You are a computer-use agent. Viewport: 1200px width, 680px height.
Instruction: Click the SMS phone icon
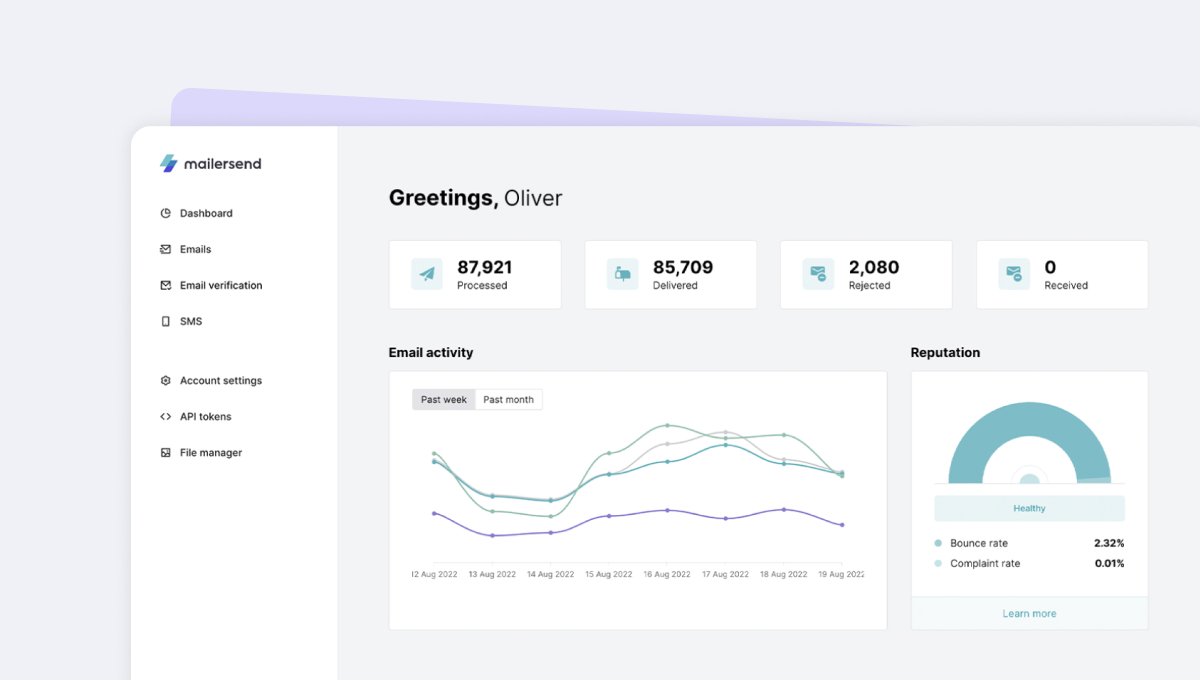click(x=166, y=321)
